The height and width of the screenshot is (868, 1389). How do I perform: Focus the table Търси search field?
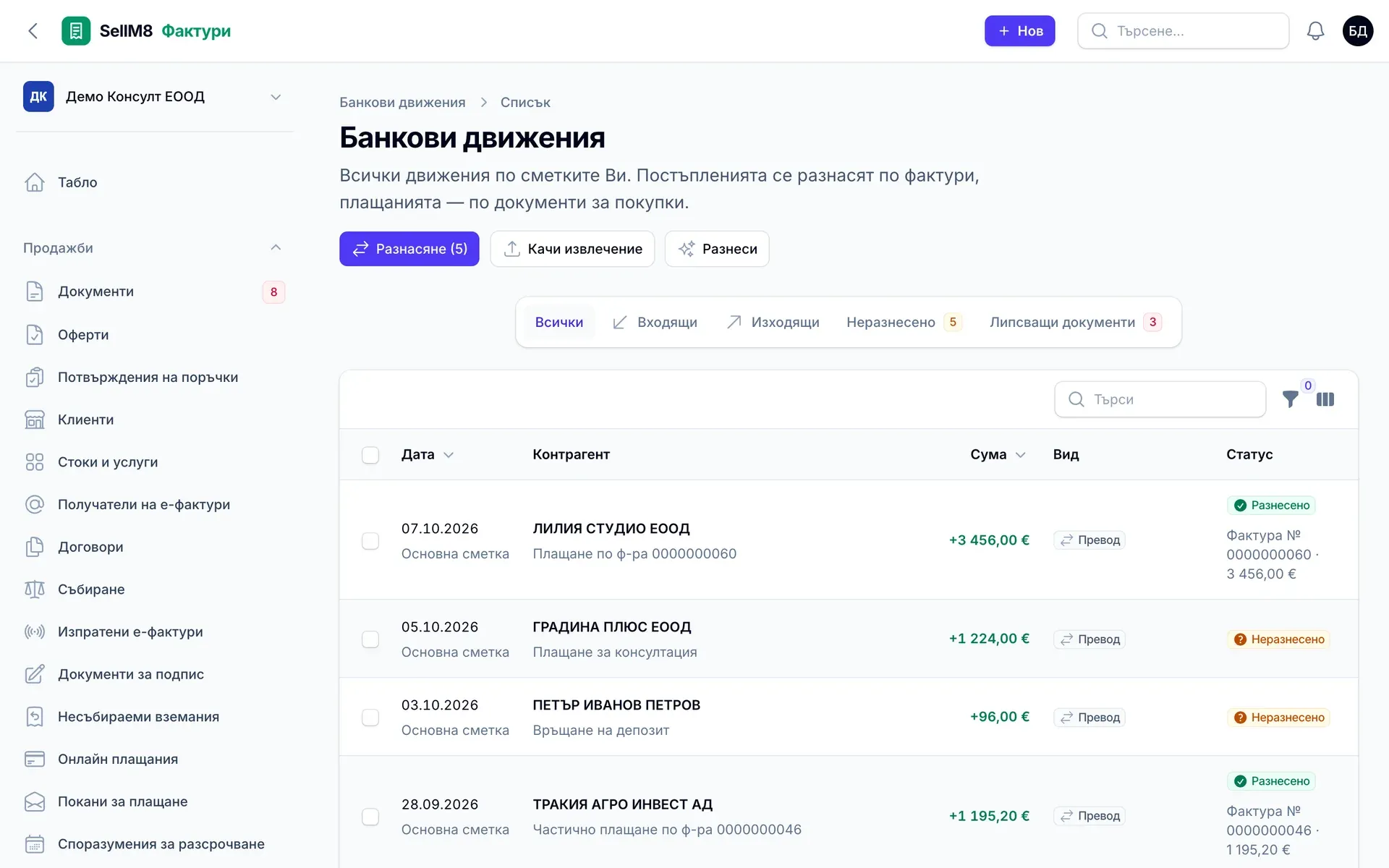tap(1160, 399)
